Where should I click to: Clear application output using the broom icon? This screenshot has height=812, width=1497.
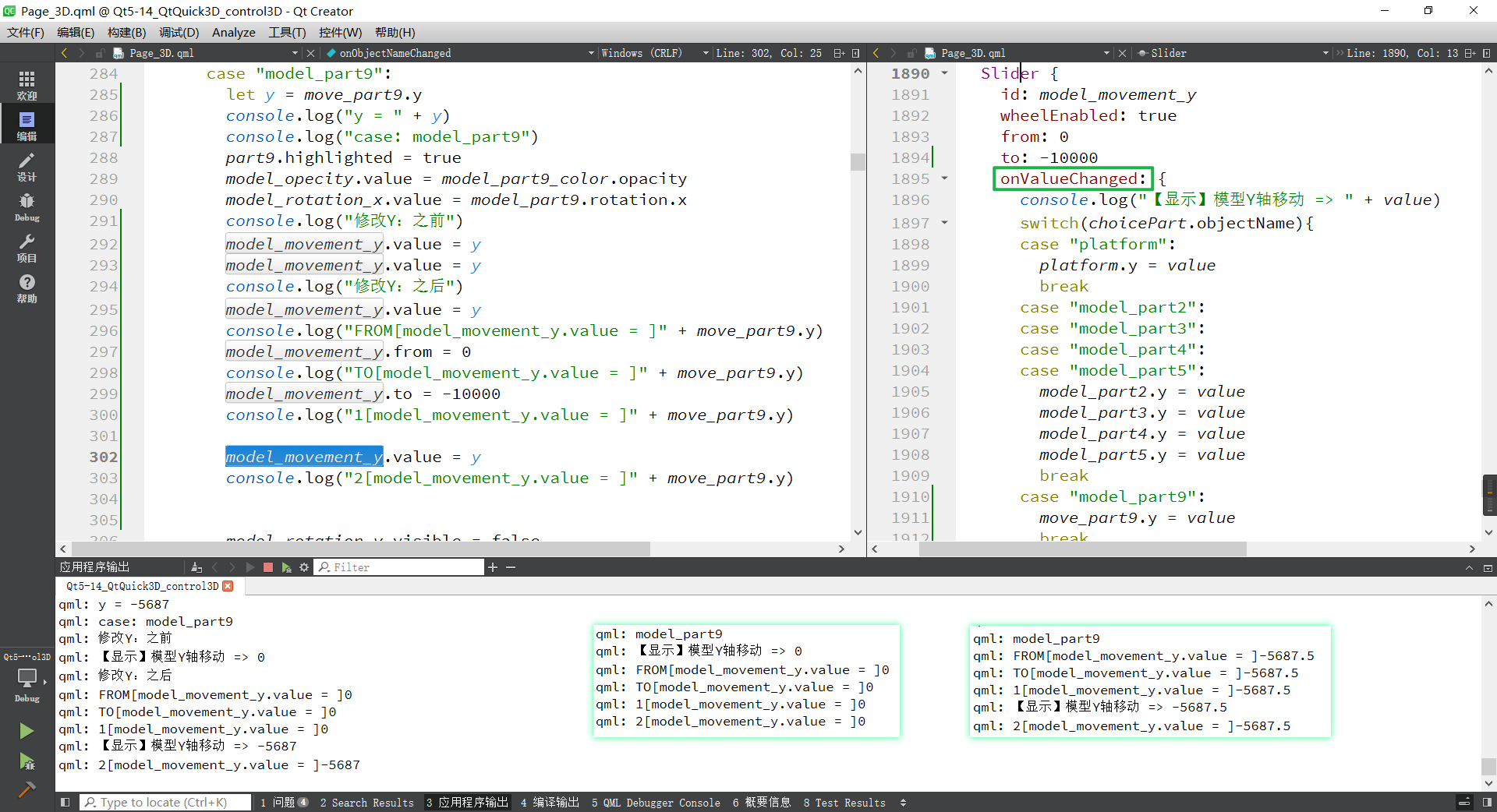point(196,567)
